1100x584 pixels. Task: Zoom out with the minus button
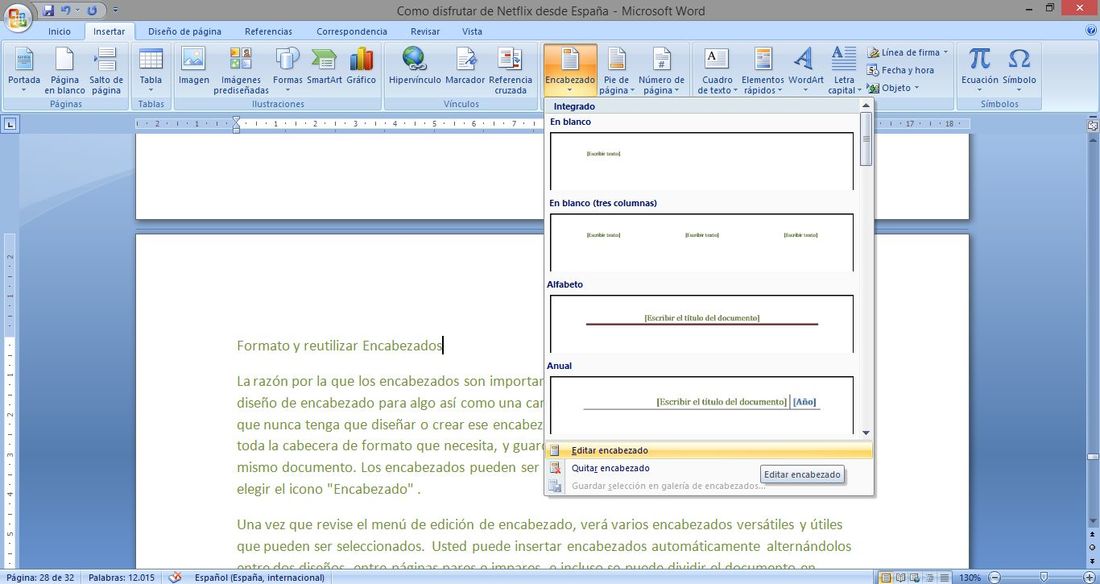(x=994, y=578)
